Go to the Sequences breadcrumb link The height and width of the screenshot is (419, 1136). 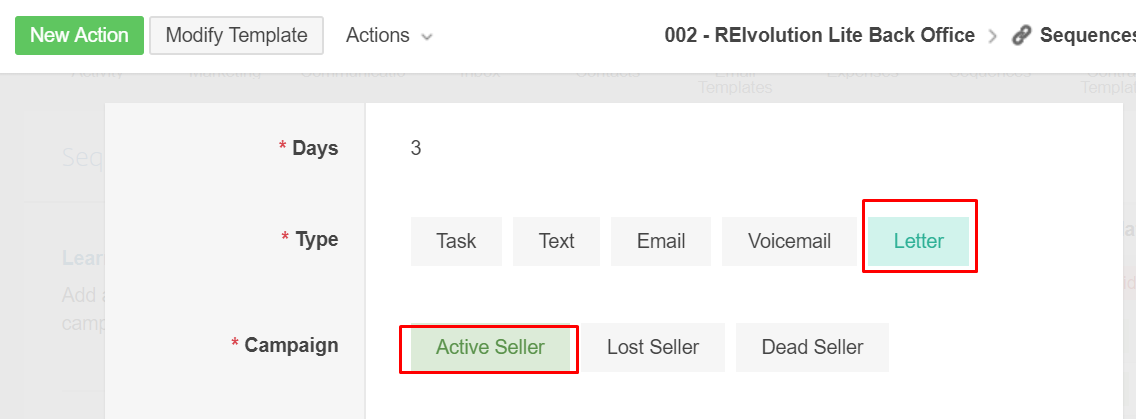coord(1087,35)
